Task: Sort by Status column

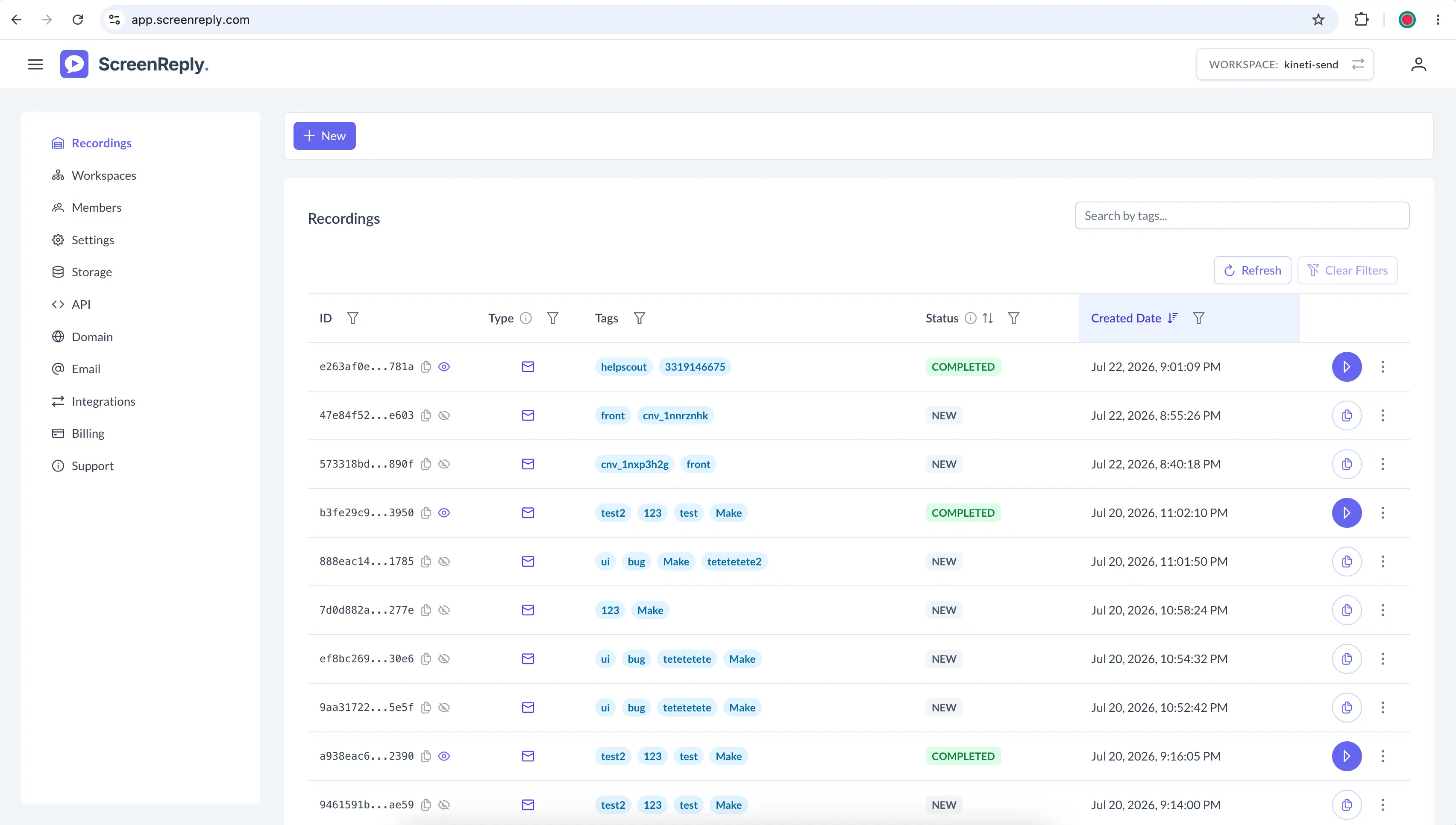Action: click(988, 318)
